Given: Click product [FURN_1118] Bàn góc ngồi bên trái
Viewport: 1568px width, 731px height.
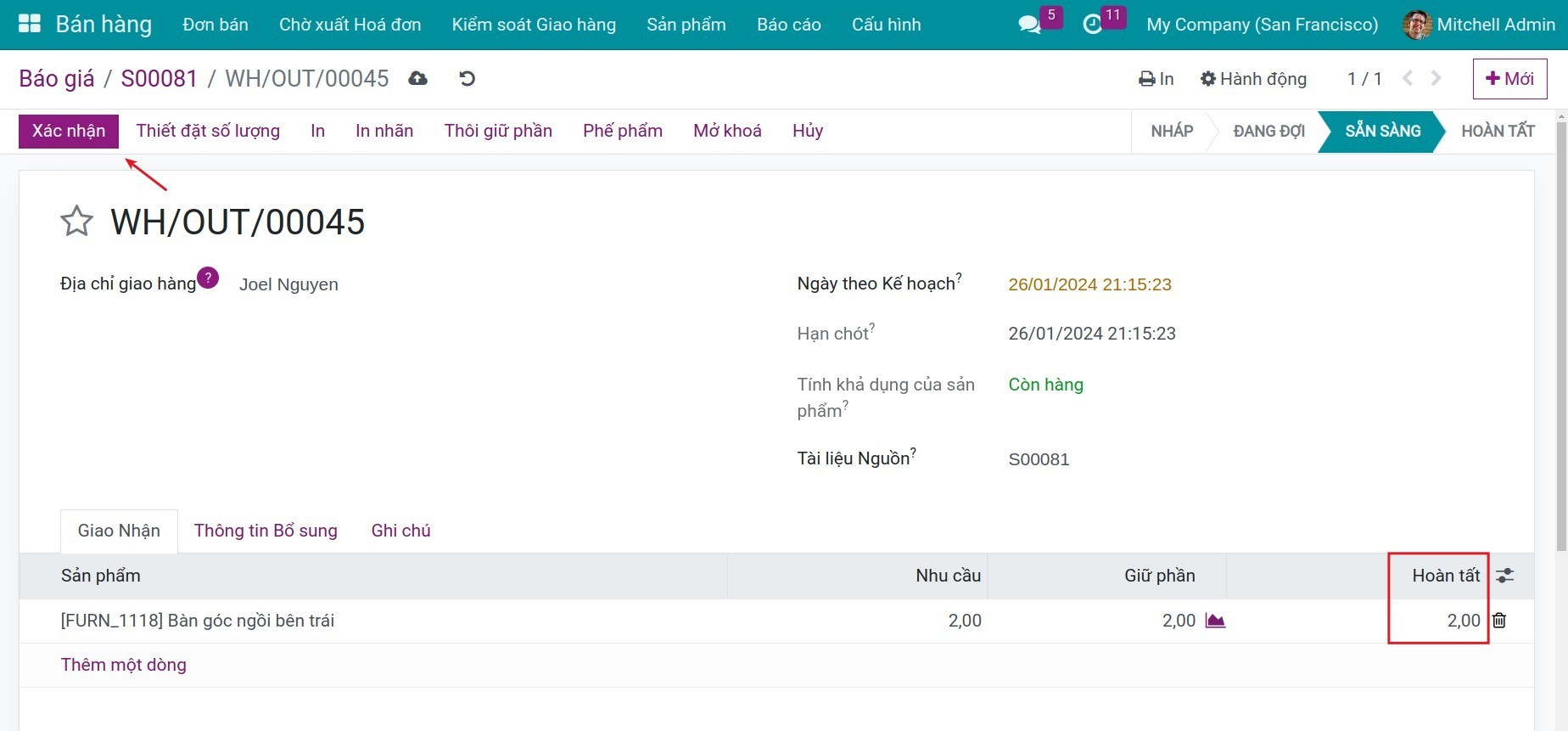Looking at the screenshot, I should (198, 621).
